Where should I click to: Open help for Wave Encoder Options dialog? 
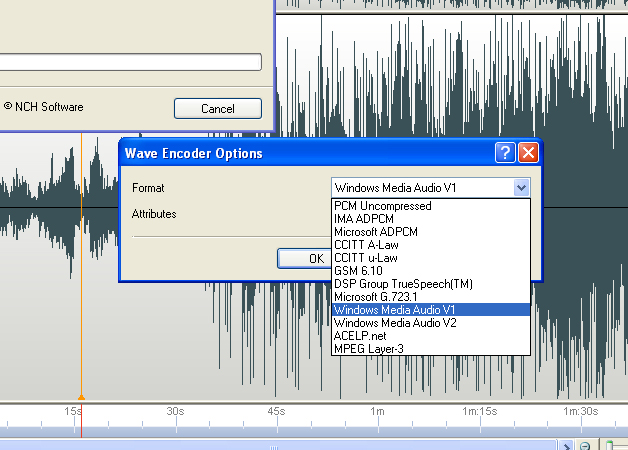(x=505, y=153)
